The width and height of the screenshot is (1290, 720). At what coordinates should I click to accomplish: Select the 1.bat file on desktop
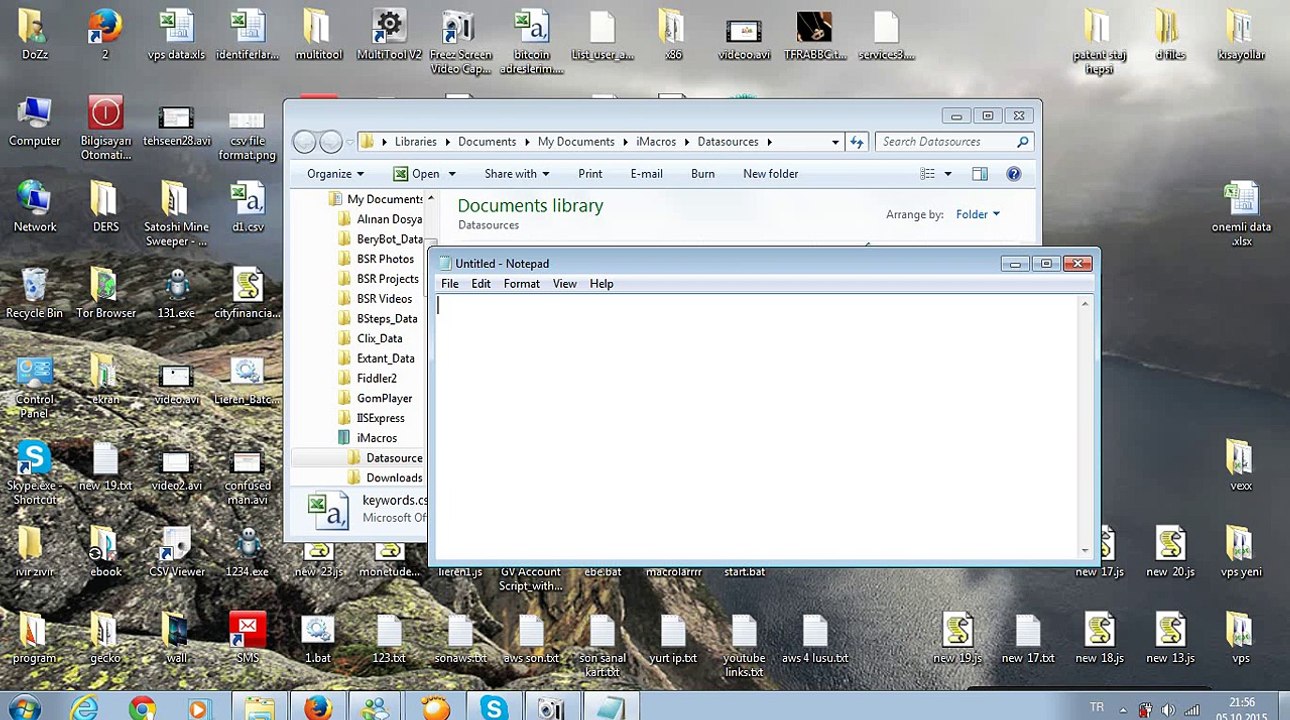pos(317,638)
